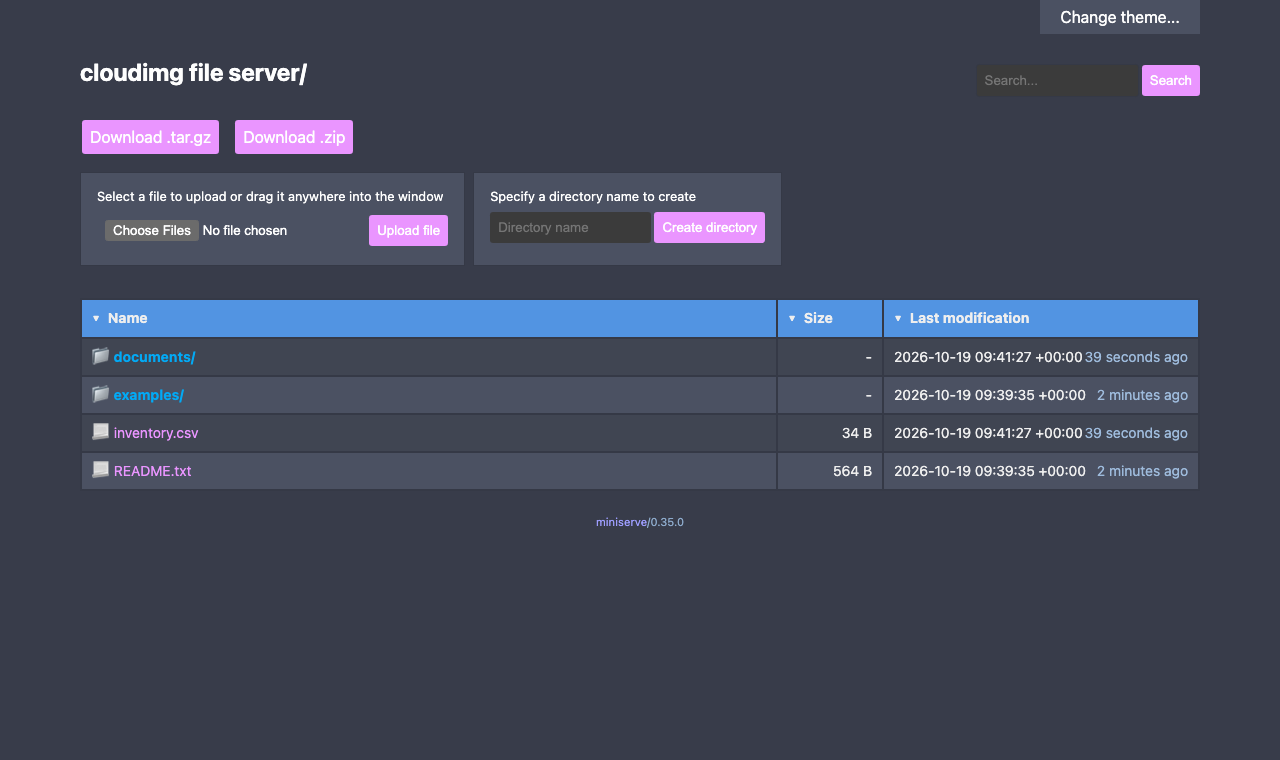Viewport: 1280px width, 760px height.
Task: Sort by Last modification arrow
Action: click(898, 318)
